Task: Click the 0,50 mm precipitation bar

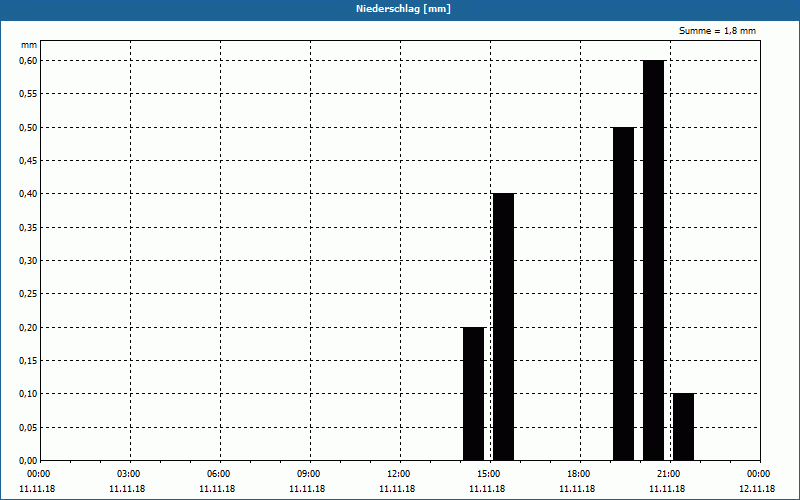Action: pyautogui.click(x=623, y=294)
